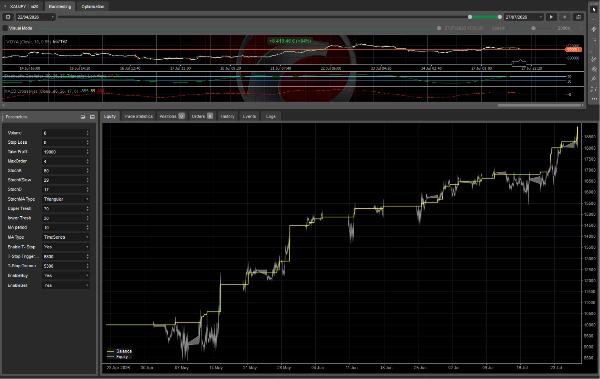Open the EnableSell dropdown
The image size is (600, 379).
pyautogui.click(x=66, y=286)
